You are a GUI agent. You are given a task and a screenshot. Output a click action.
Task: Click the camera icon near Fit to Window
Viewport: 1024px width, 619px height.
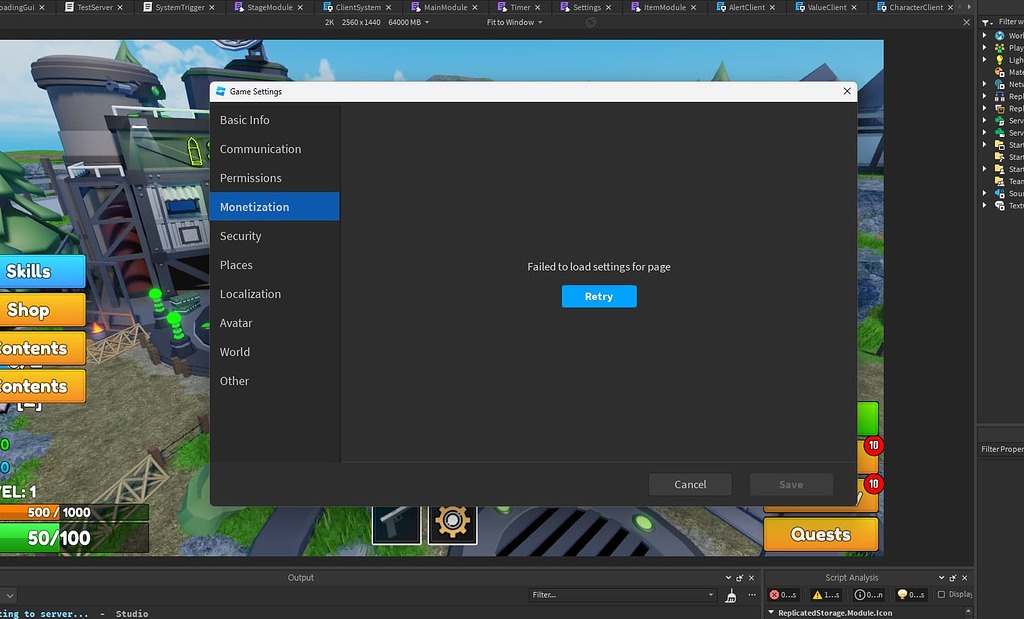pyautogui.click(x=590, y=22)
